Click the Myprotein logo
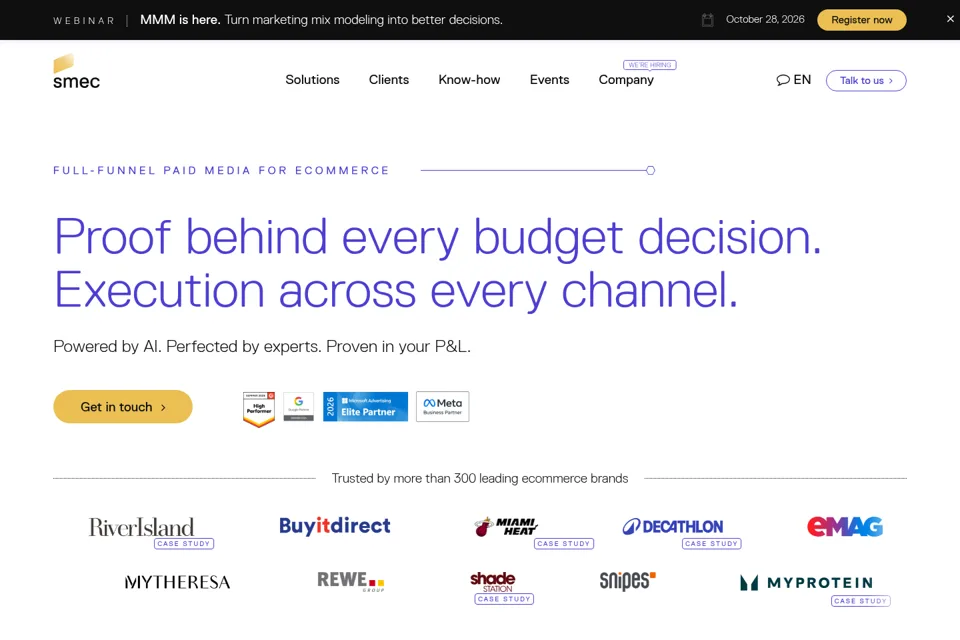Screen dimensions: 960x640 click(x=806, y=582)
